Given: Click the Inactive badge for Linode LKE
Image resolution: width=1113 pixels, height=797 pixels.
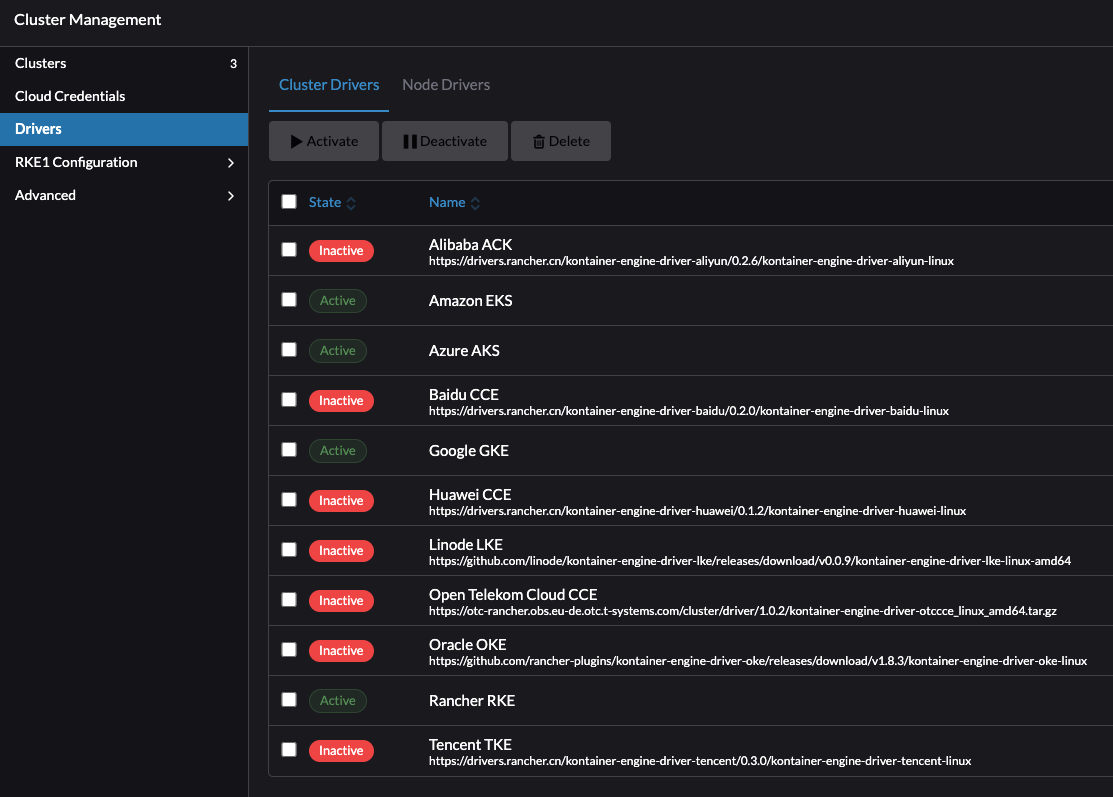Looking at the screenshot, I should [x=341, y=551].
